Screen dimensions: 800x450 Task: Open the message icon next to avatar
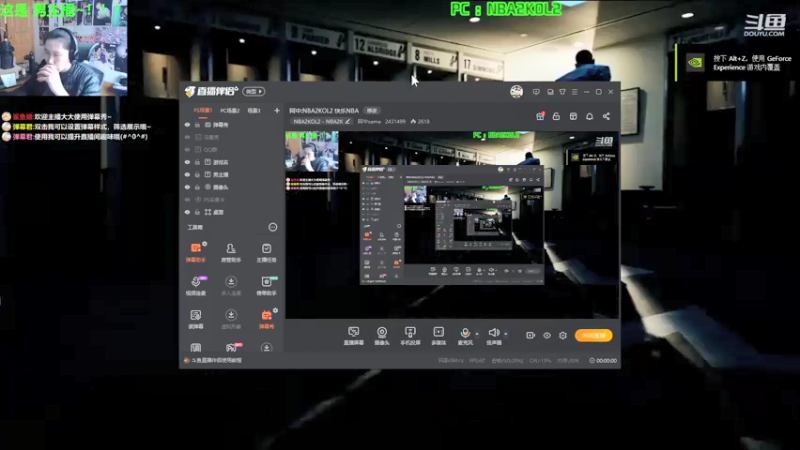[536, 92]
